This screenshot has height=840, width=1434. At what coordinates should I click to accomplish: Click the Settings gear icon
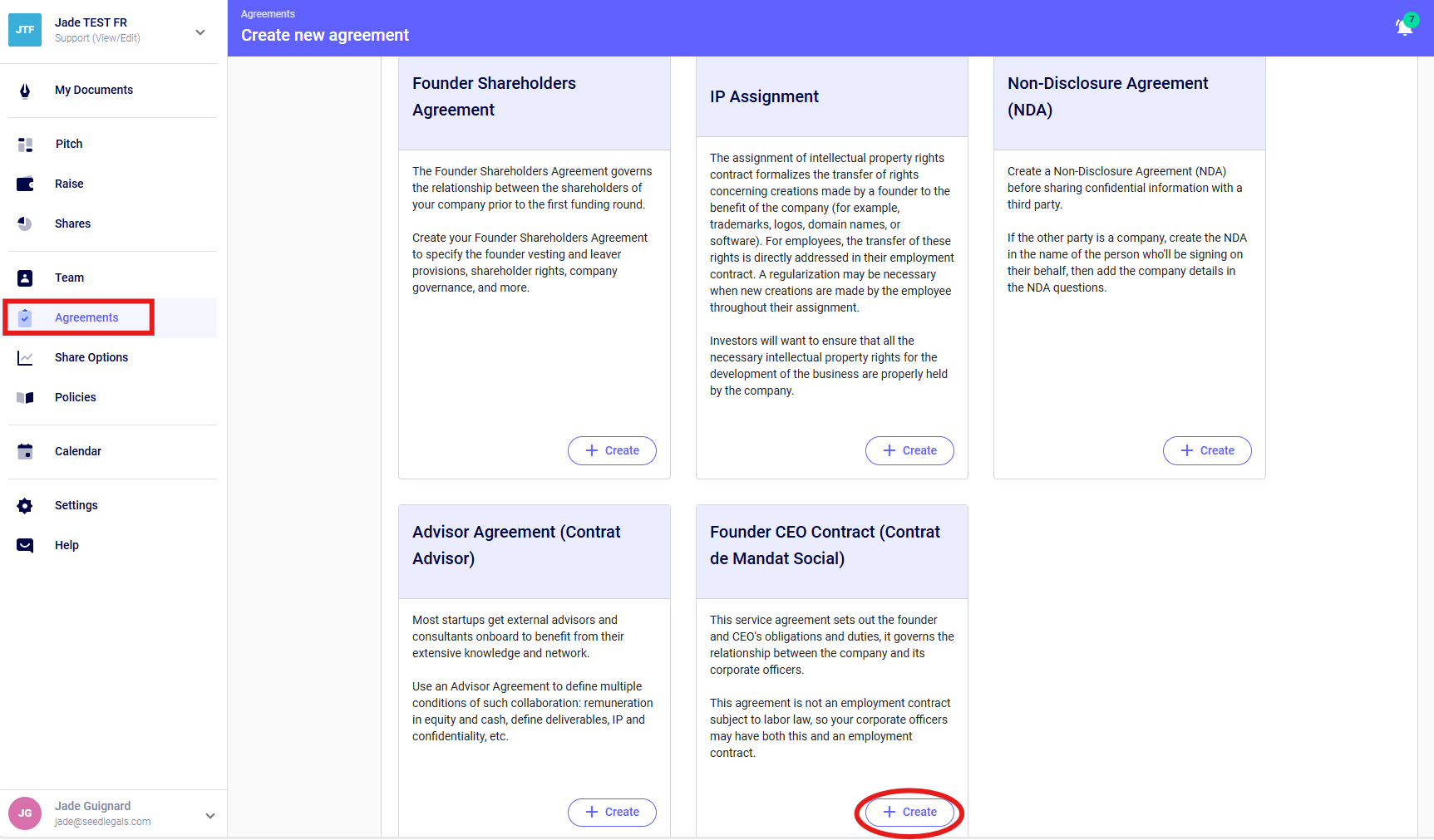coord(25,506)
